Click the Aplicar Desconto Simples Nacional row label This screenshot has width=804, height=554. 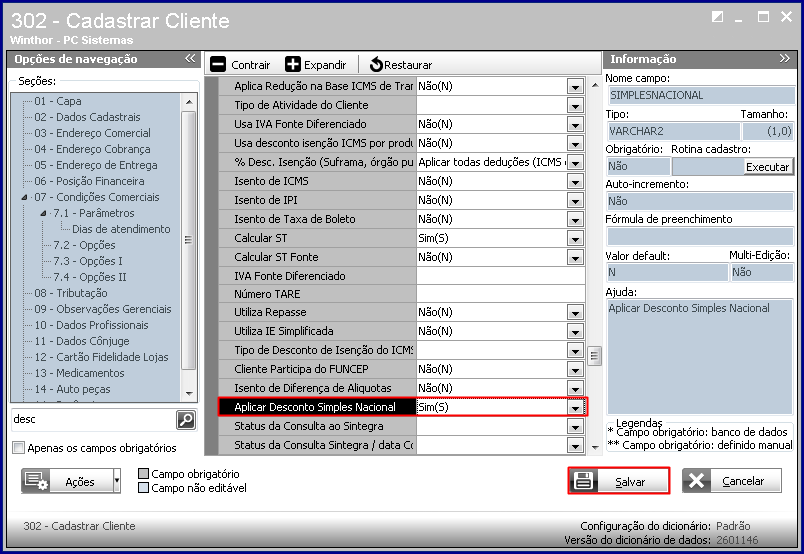317,407
